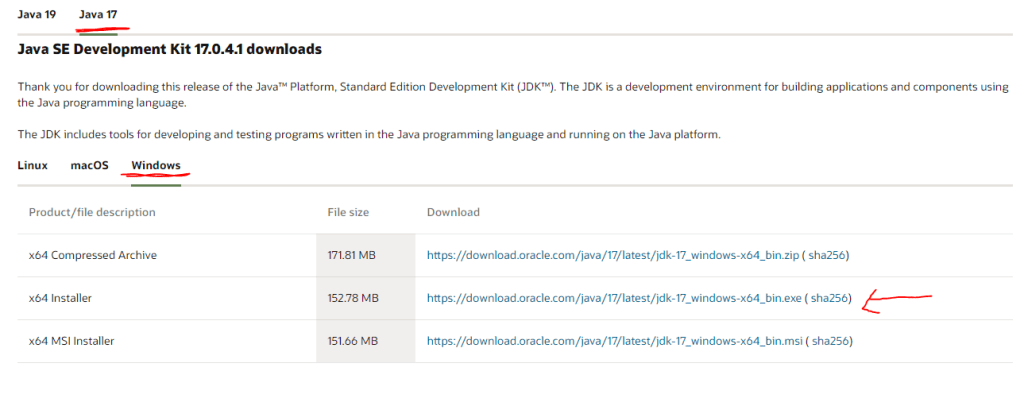Viewport: 1024px width, 402px height.
Task: Open sha256 for the exe installer
Action: pos(829,298)
